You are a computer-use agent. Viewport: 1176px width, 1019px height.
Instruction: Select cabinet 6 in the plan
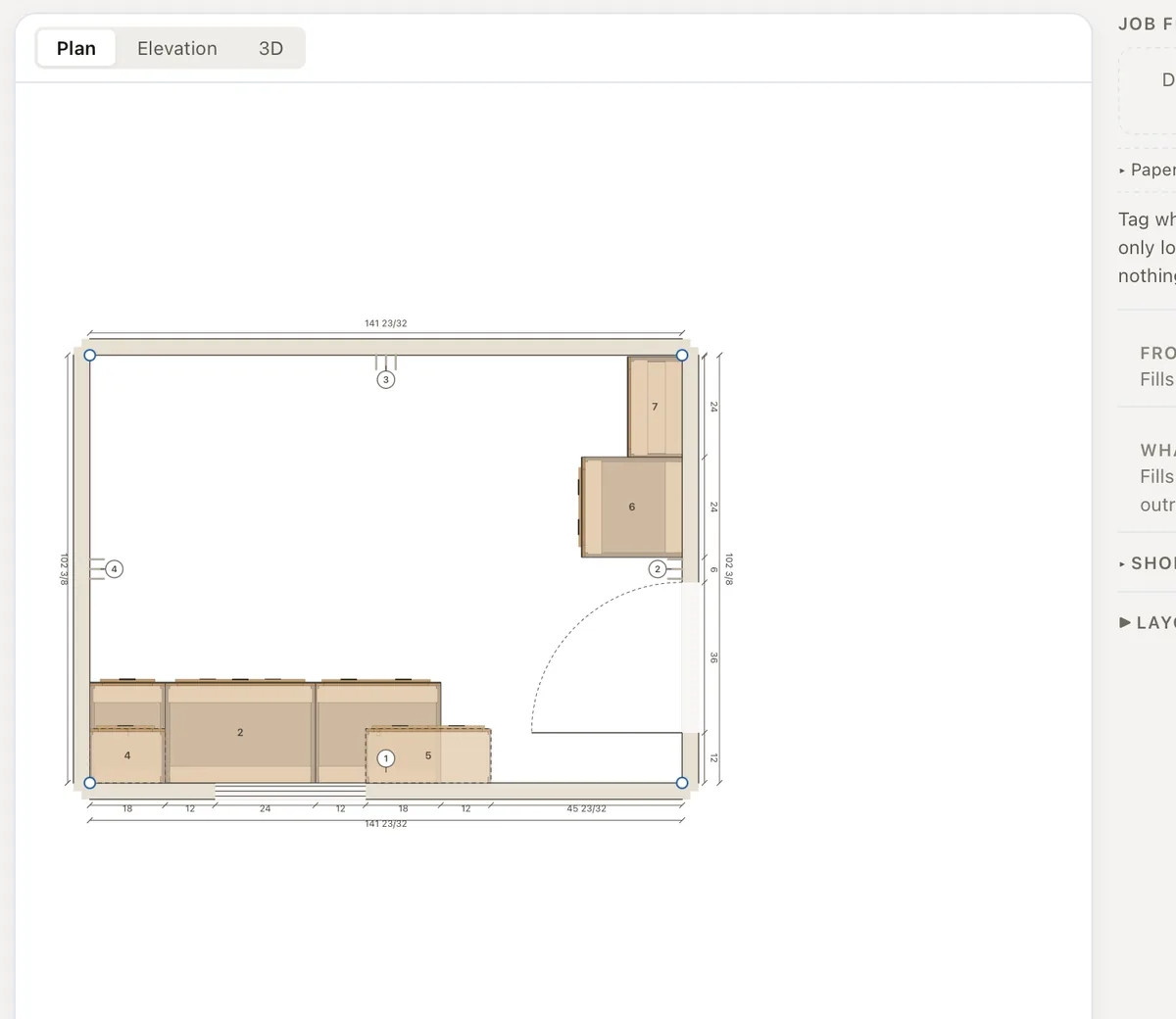pyautogui.click(x=631, y=507)
